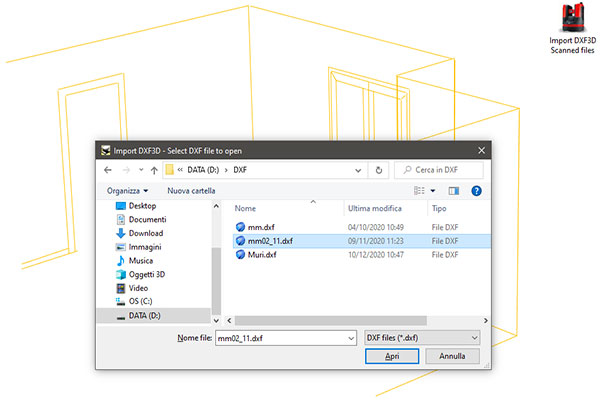Close the Import DXF3D dialog
This screenshot has height=400, width=600.
481,150
